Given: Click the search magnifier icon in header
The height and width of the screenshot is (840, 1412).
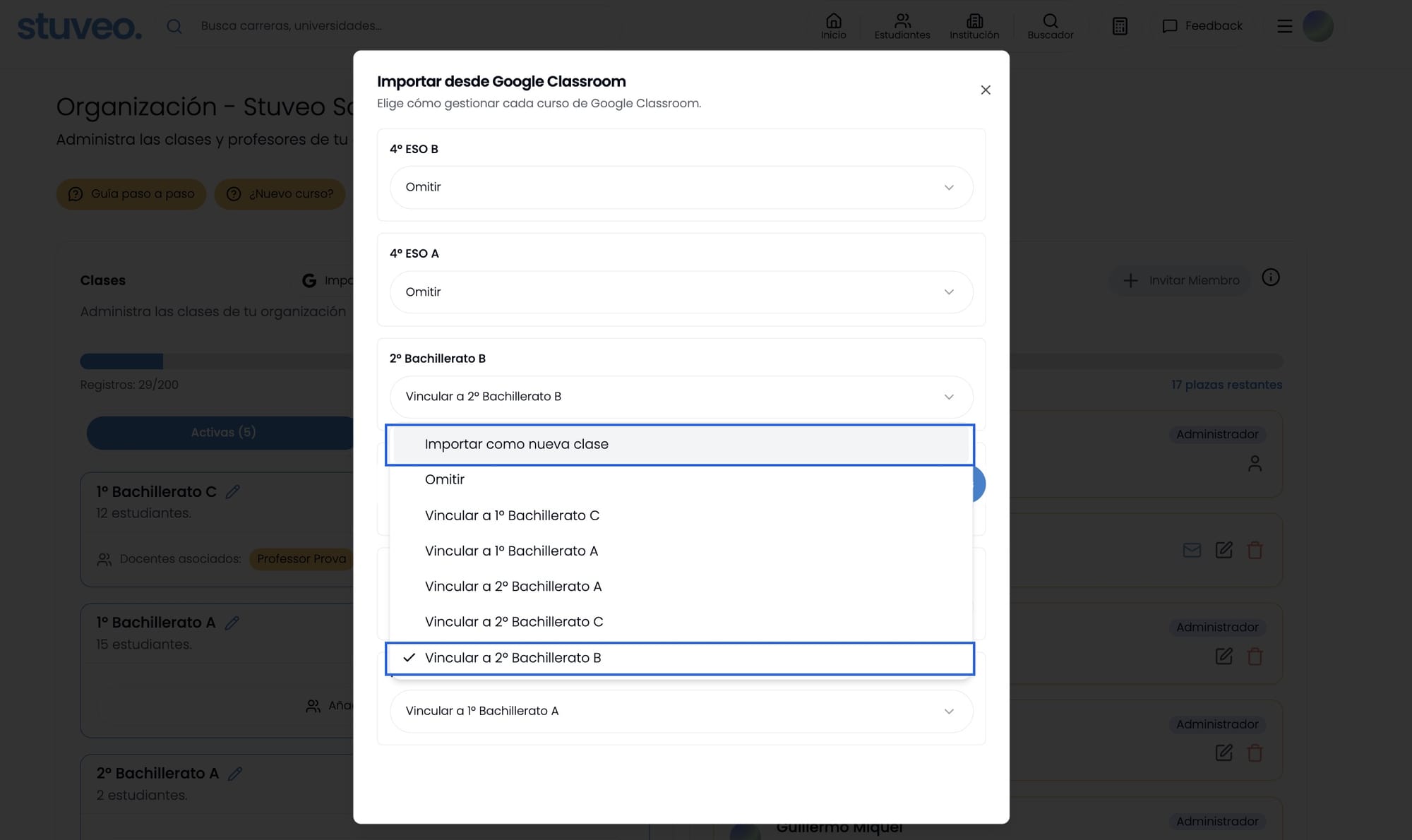Looking at the screenshot, I should 174,26.
